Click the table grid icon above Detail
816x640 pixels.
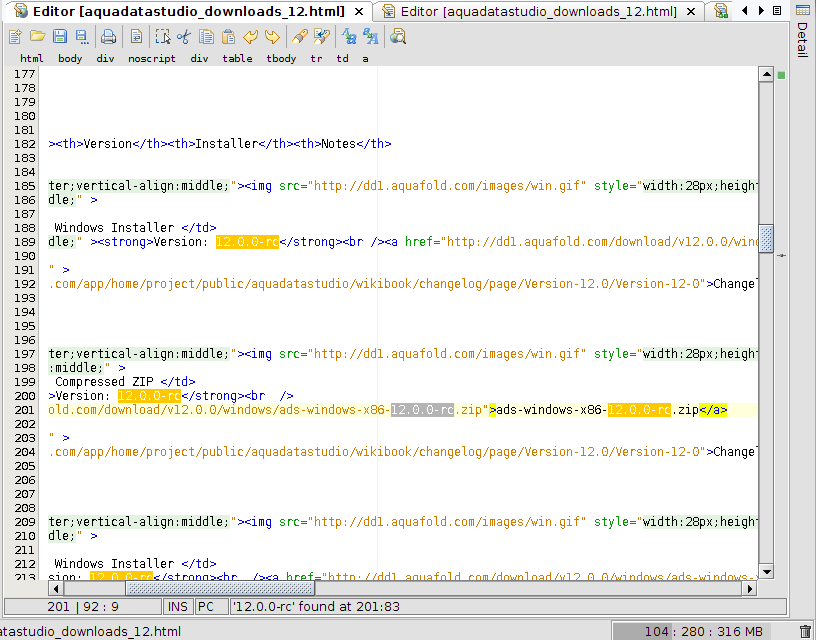click(x=802, y=10)
